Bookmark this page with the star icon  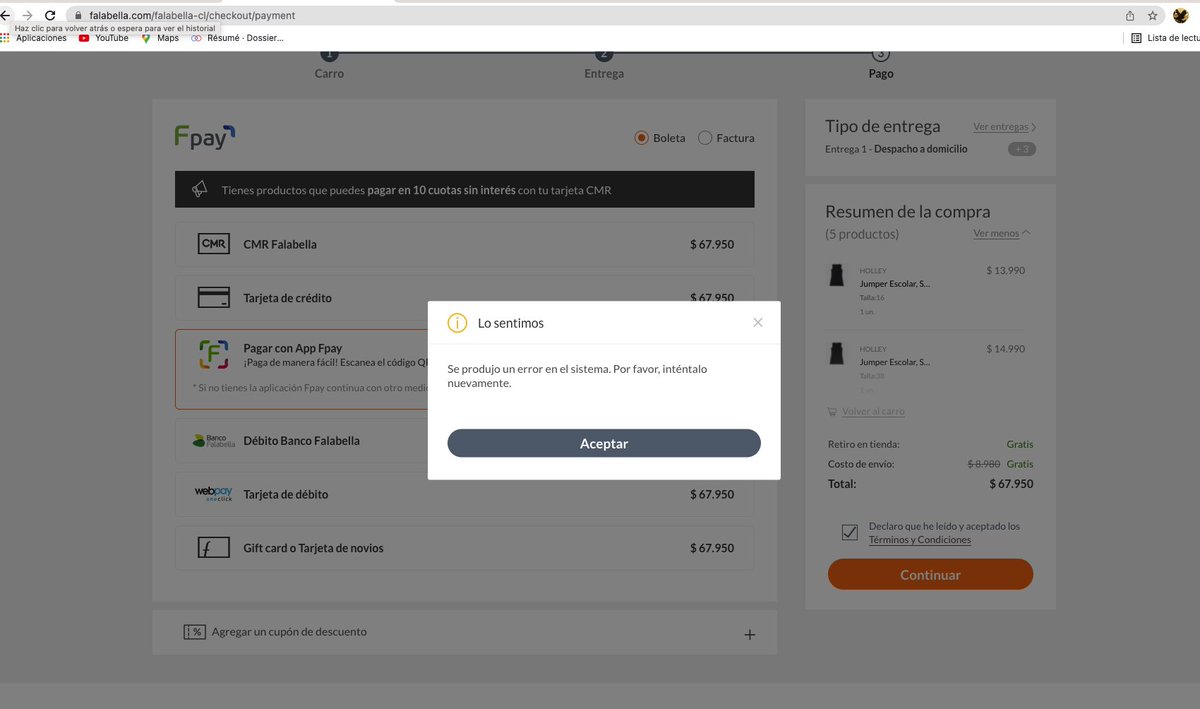tap(1153, 16)
